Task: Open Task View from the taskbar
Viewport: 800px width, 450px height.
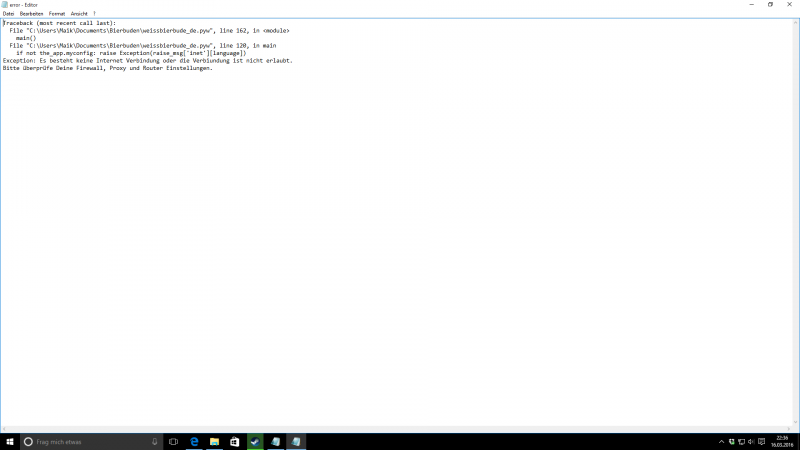Action: point(173,441)
